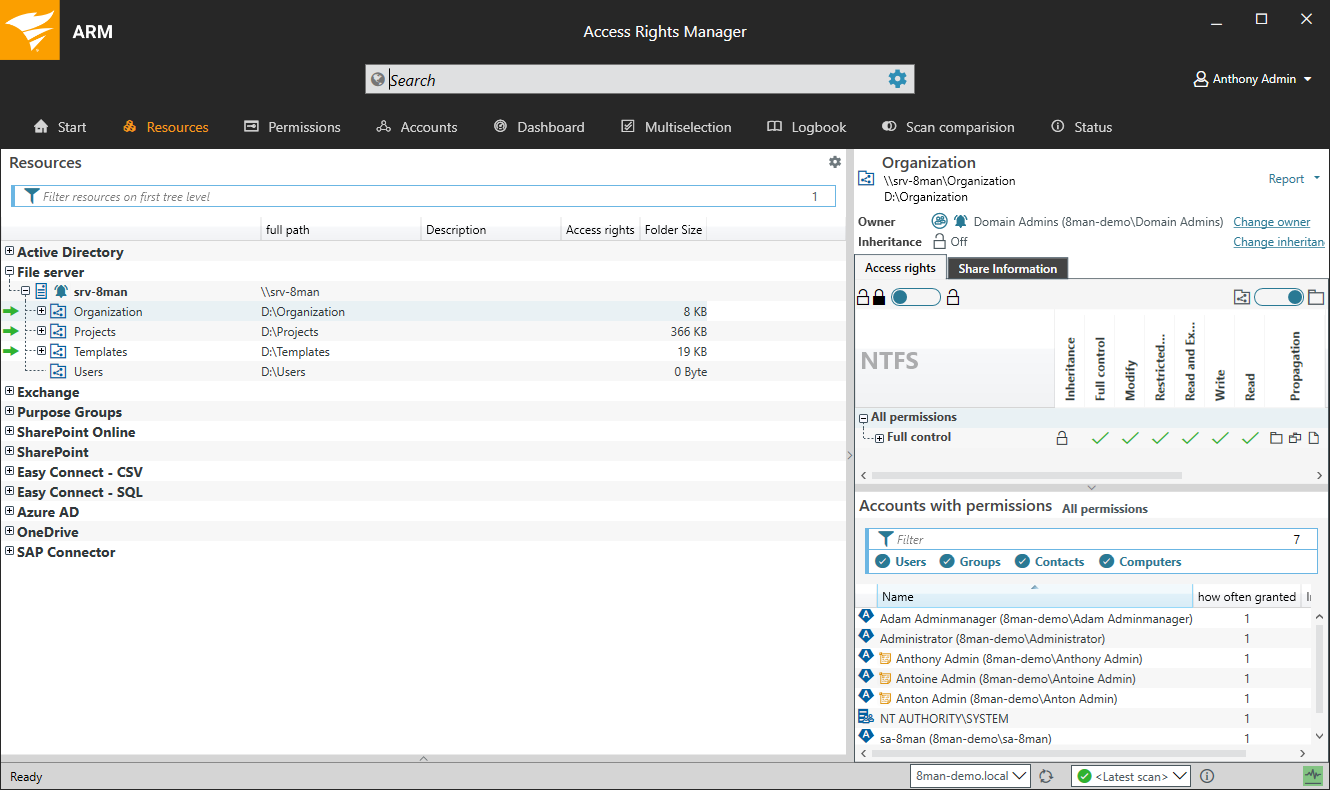The height and width of the screenshot is (790, 1330).
Task: Click the black closed lock icon
Action: point(879,297)
